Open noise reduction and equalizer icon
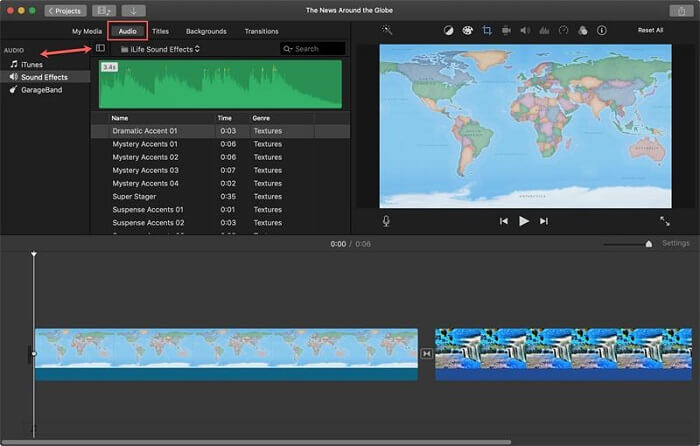Image resolution: width=700 pixels, height=446 pixels. (544, 30)
